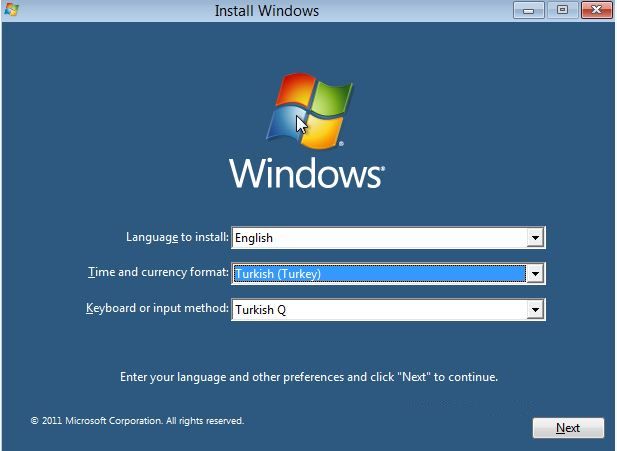617x451 pixels.
Task: Click the Windows flag logo
Action: pos(310,109)
